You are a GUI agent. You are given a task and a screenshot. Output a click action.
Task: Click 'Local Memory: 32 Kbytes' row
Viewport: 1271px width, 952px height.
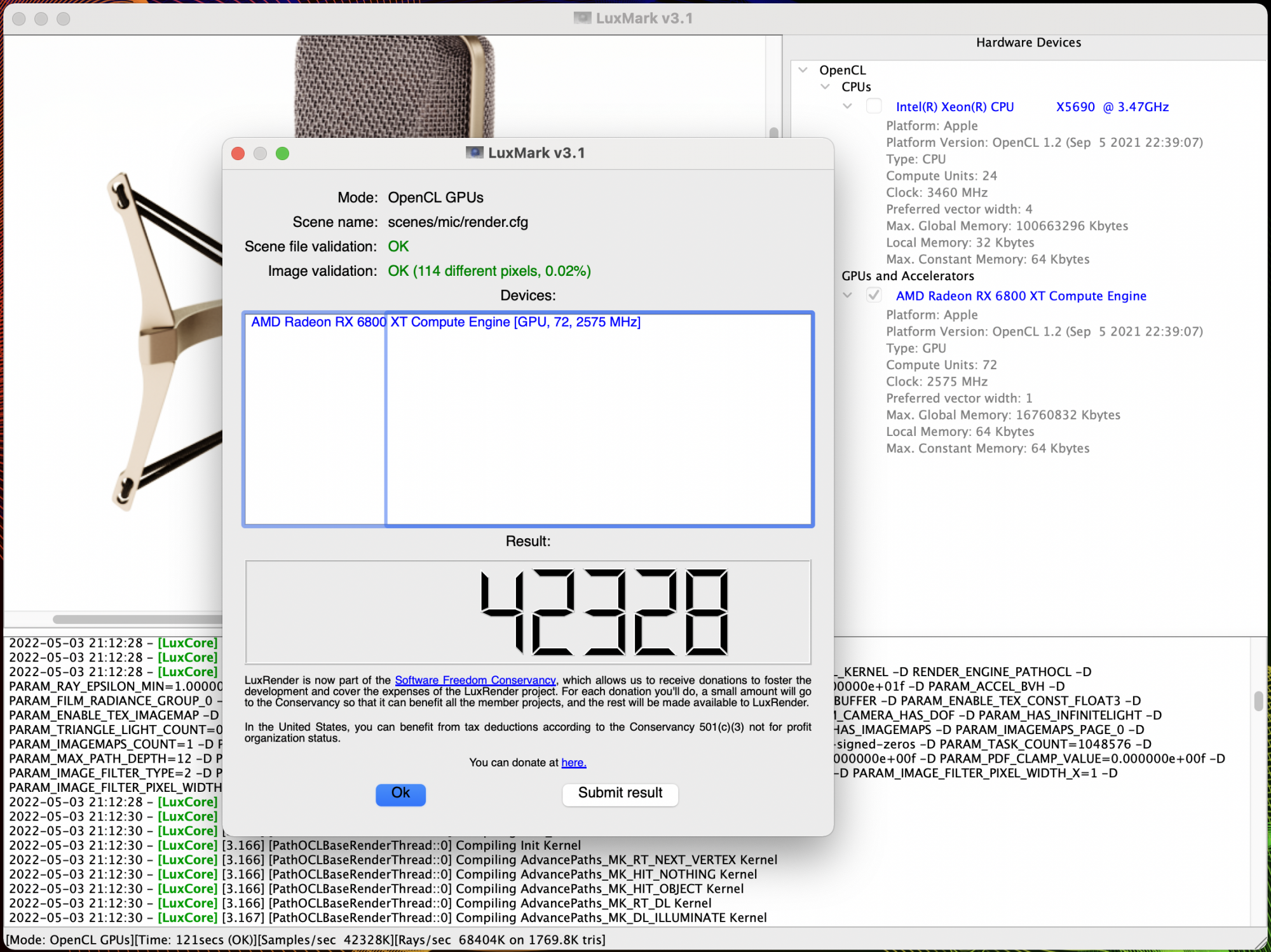click(x=960, y=243)
